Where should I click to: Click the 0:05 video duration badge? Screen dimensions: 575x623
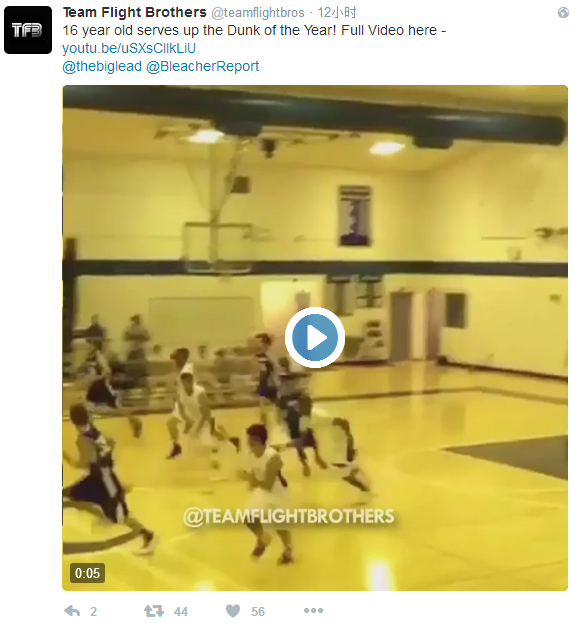(x=87, y=573)
